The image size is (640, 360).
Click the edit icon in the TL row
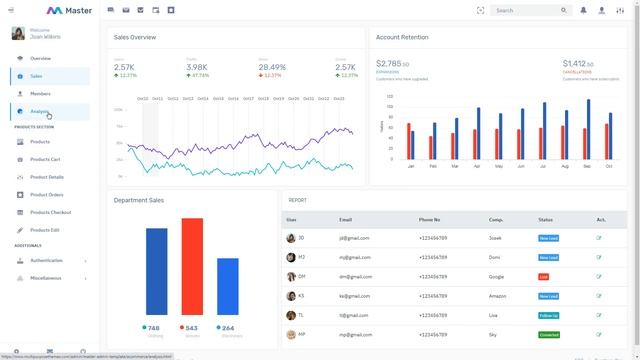click(x=599, y=316)
